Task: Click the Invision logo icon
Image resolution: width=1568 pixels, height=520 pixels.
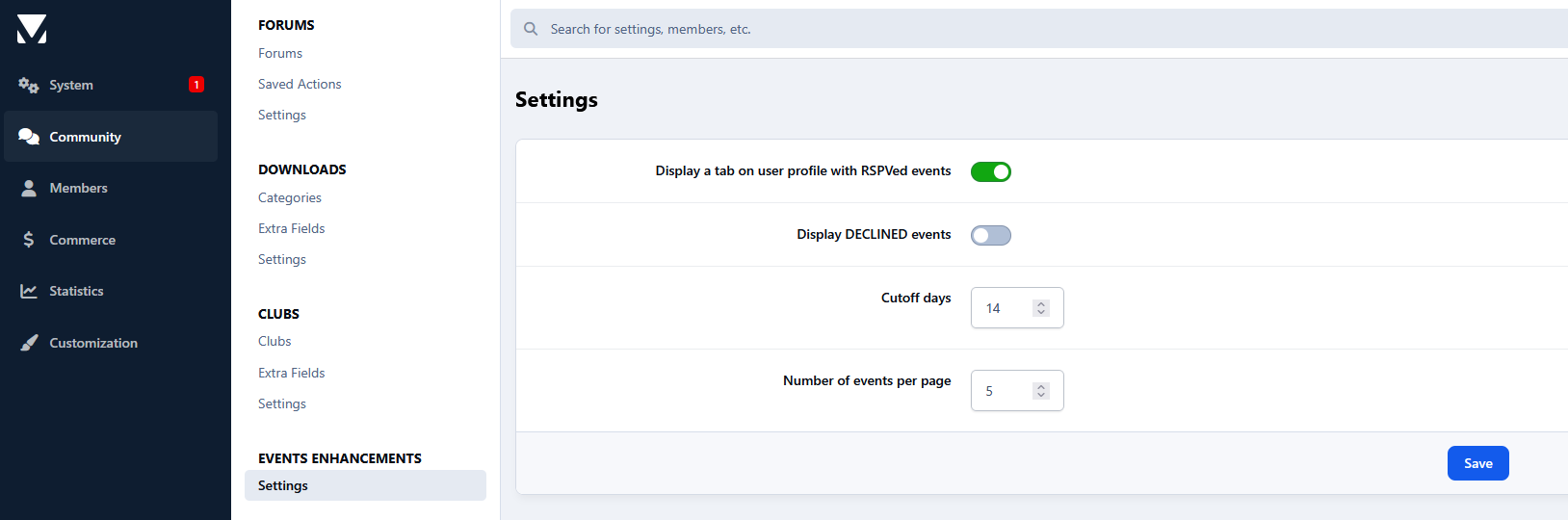Action: click(x=32, y=29)
